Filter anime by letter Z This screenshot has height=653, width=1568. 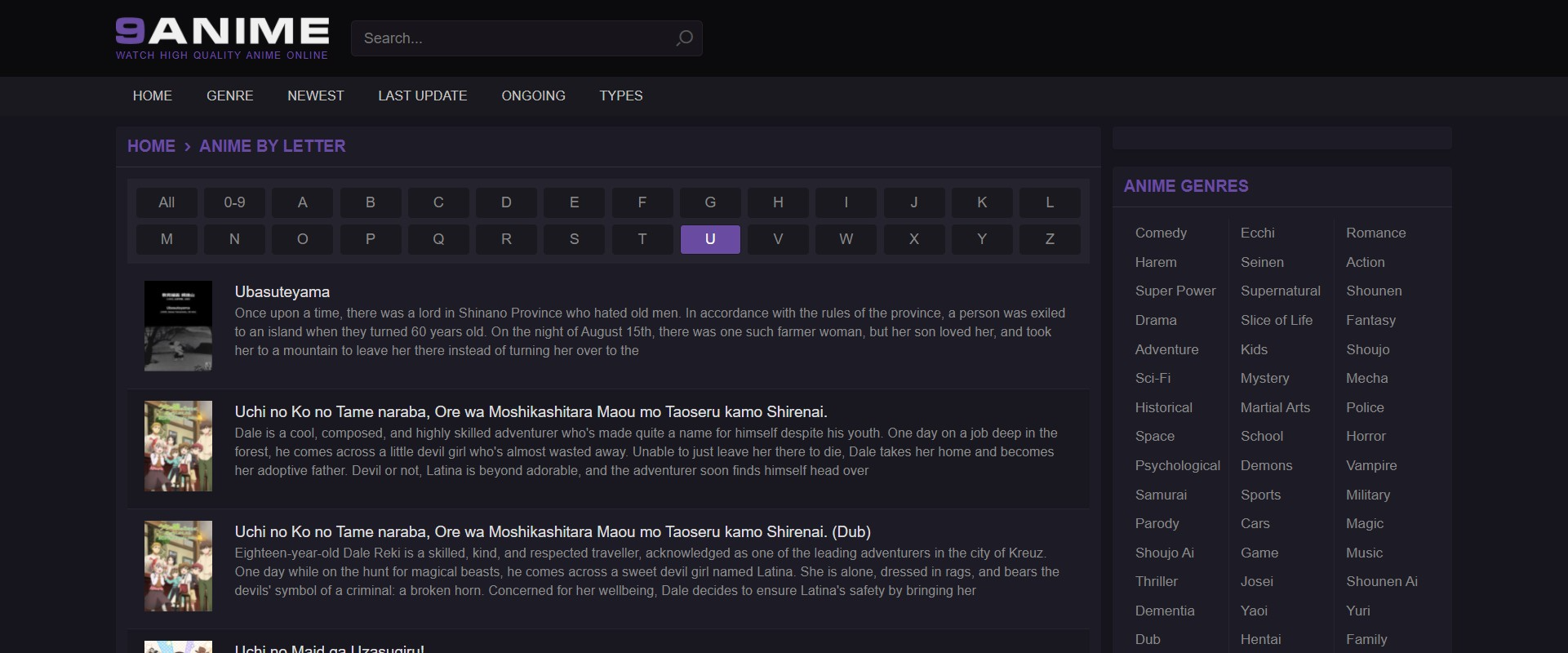pos(1050,239)
